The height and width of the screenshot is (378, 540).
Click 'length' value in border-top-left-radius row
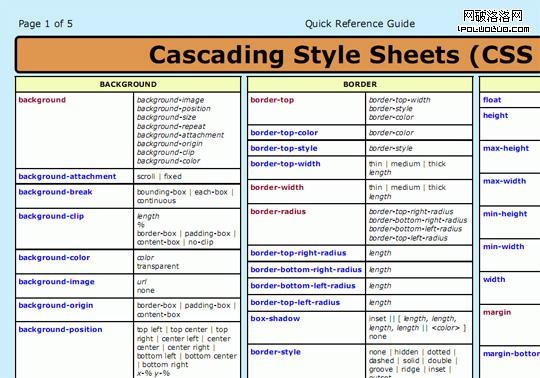coord(380,302)
